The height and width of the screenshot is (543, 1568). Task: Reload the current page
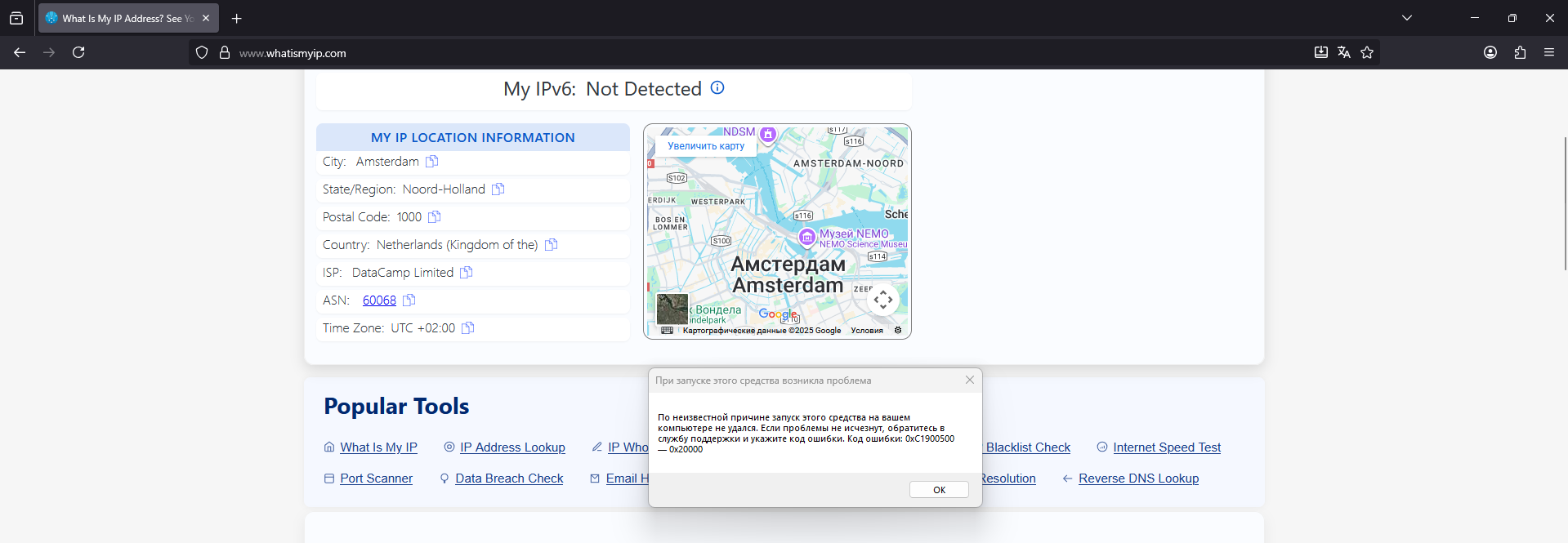[x=78, y=52]
